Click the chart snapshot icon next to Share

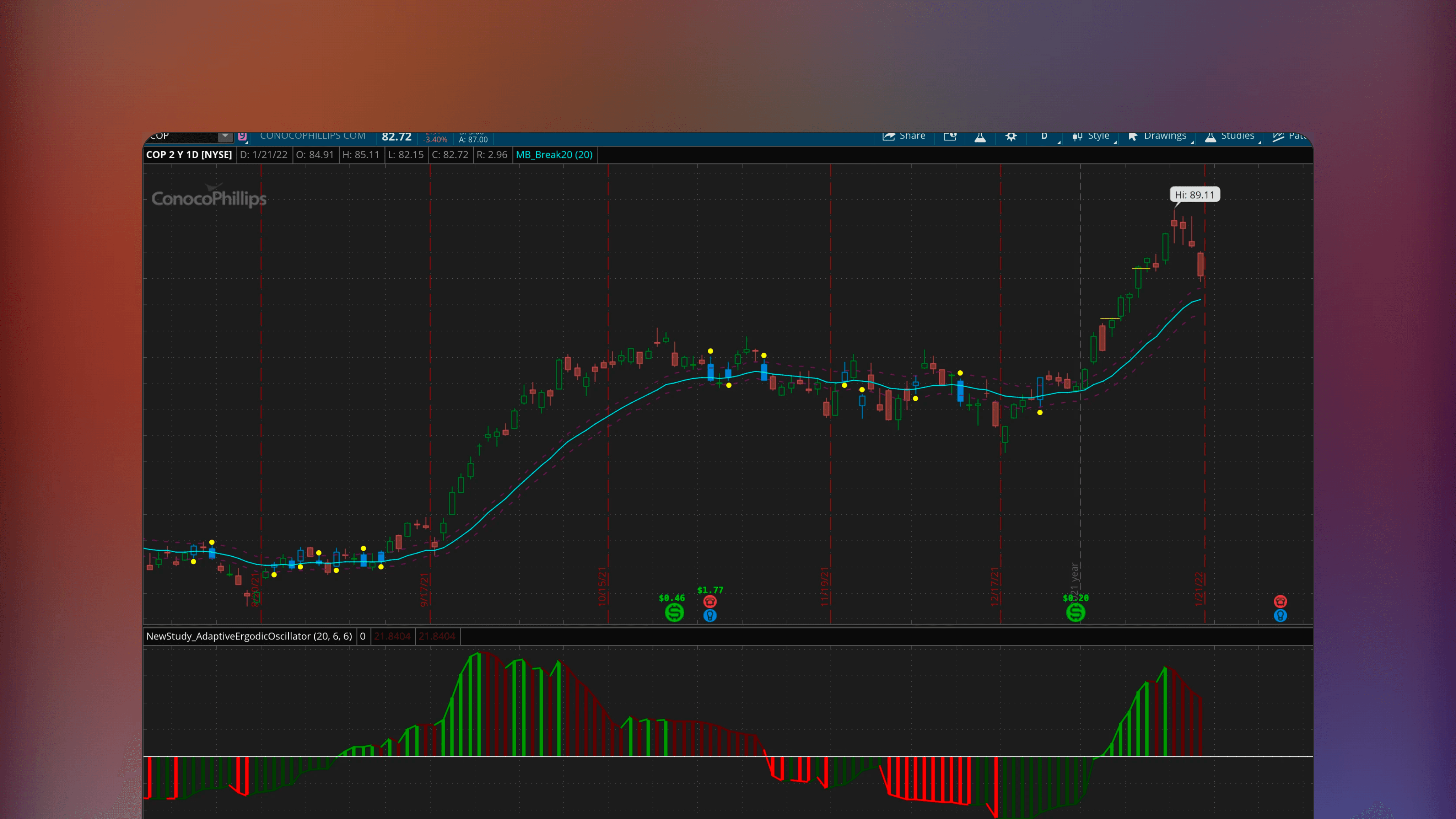pos(950,136)
